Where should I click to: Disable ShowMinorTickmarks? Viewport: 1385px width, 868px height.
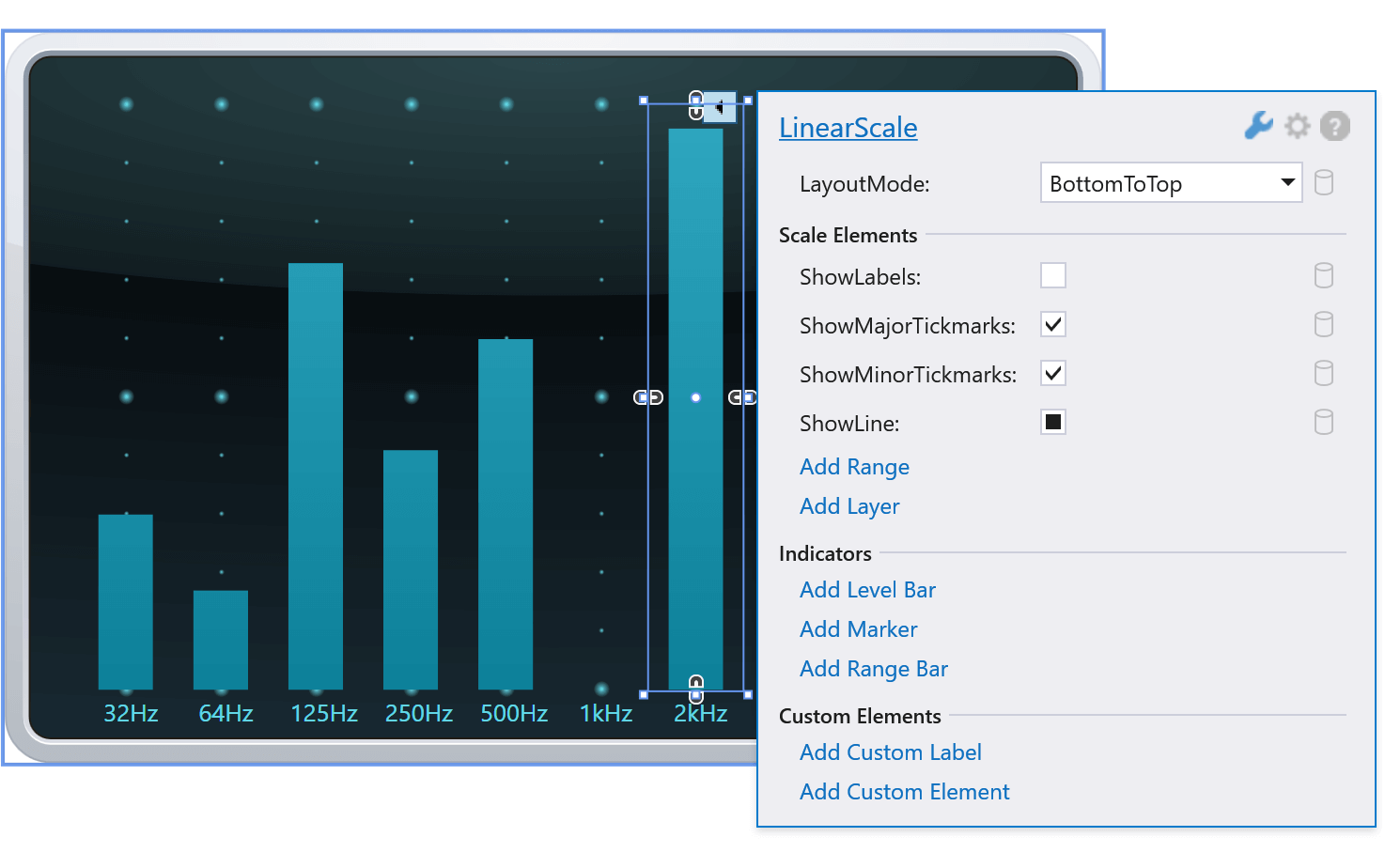1052,373
